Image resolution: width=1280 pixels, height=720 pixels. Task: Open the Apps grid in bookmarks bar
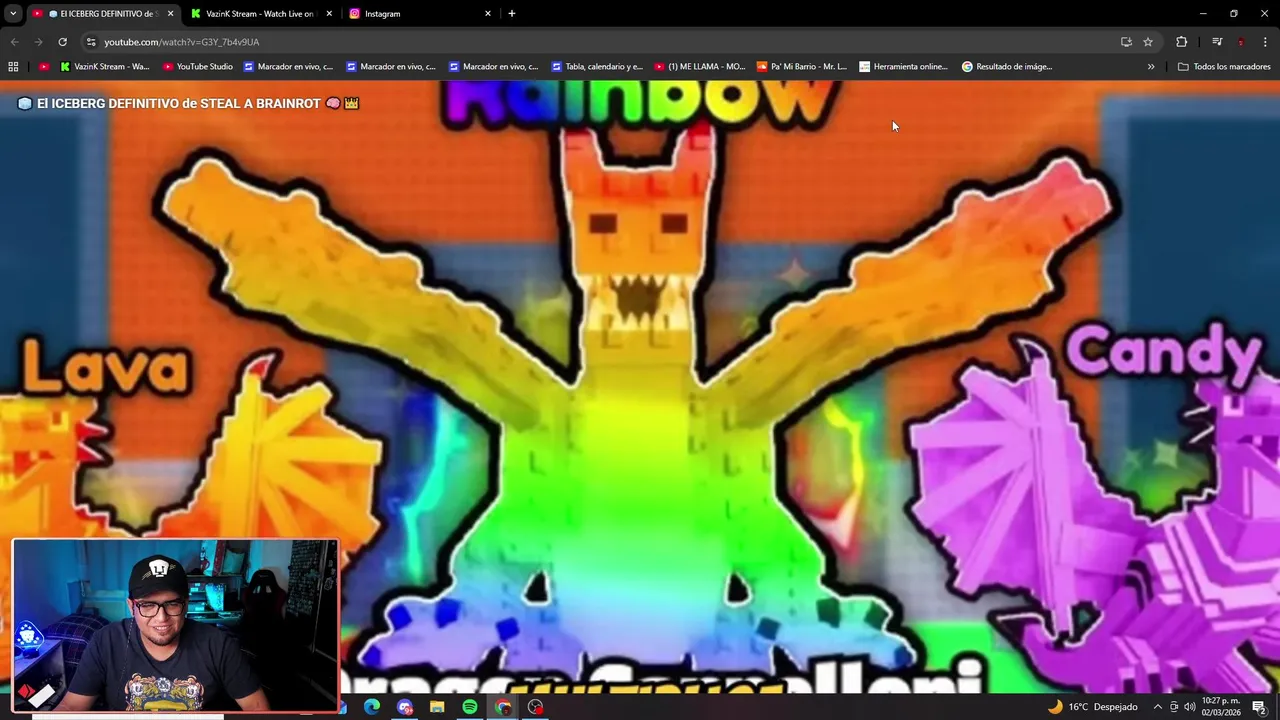point(13,67)
